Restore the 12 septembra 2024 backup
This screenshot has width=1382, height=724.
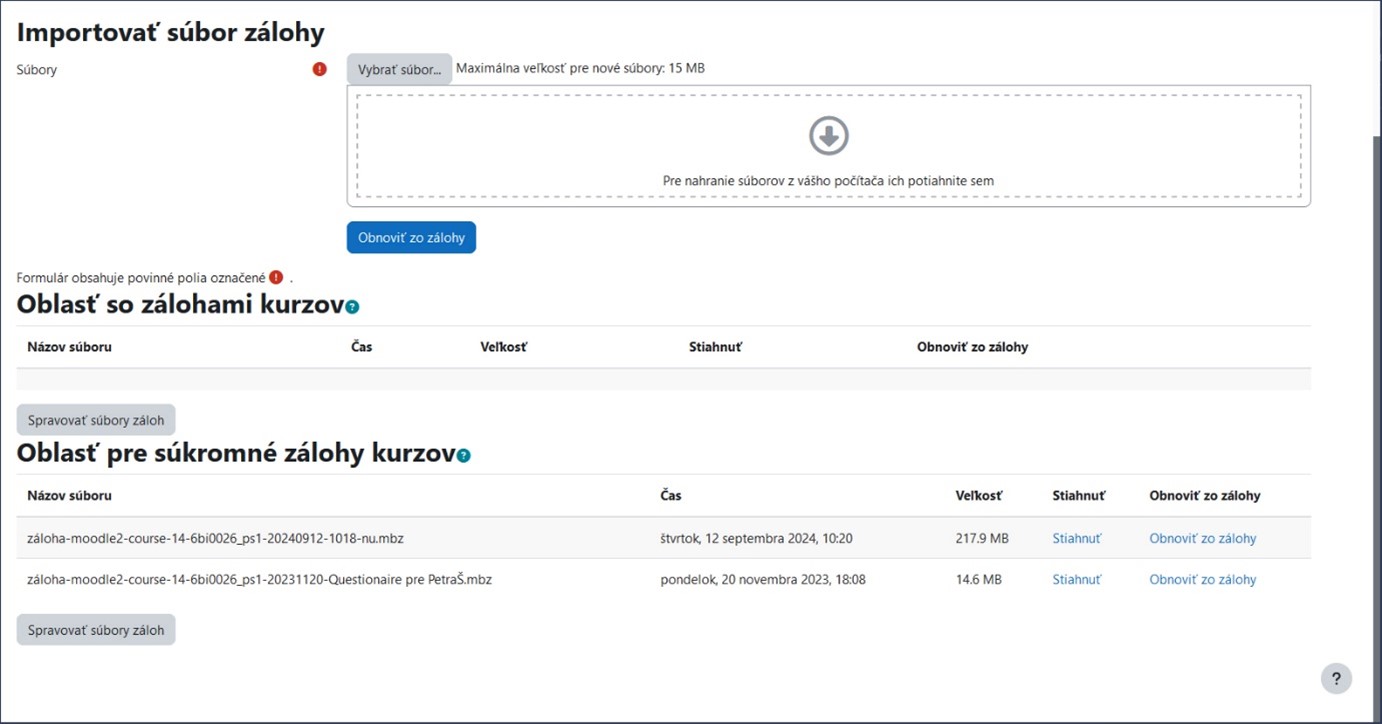pos(1202,538)
